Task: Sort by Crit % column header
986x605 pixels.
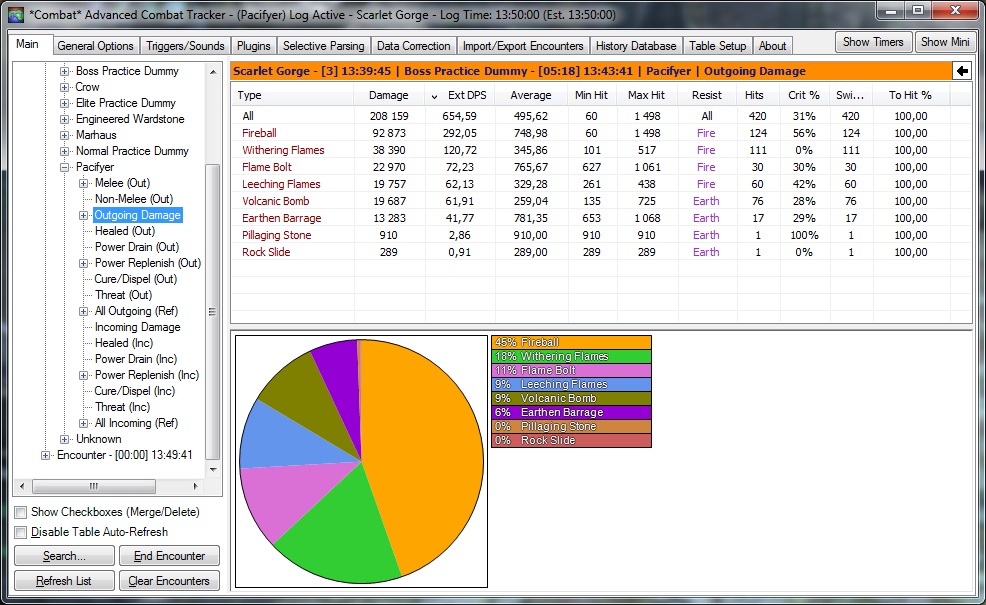Action: (804, 96)
